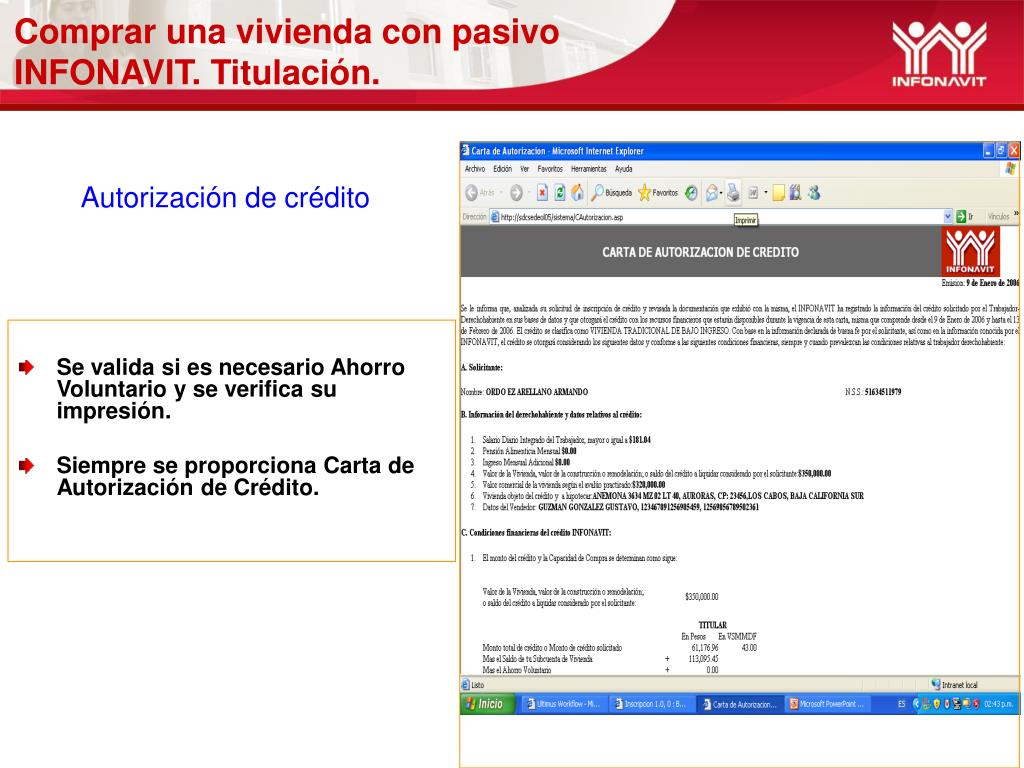
Task: Open the Ayuda menu
Action: click(x=624, y=169)
